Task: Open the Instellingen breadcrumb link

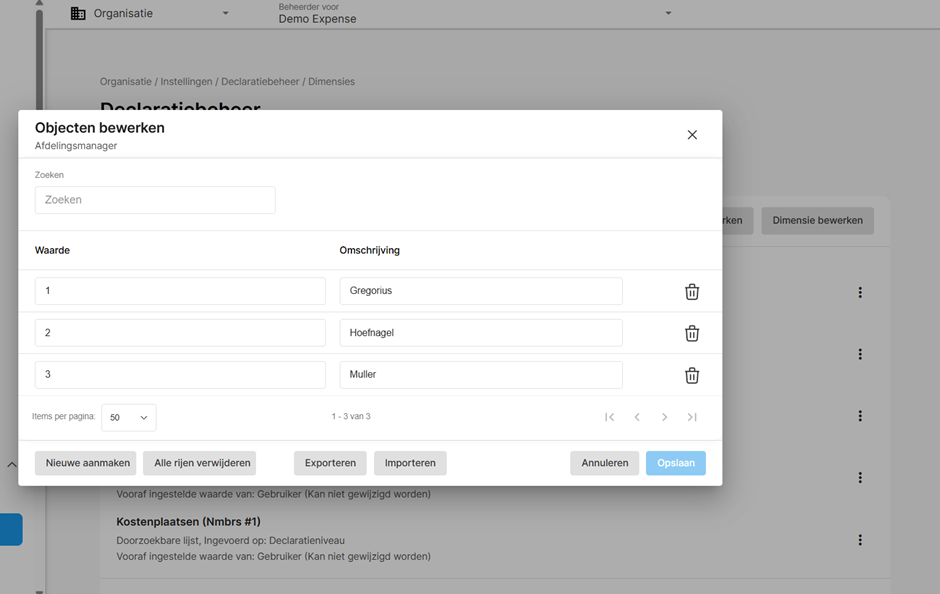Action: (186, 82)
